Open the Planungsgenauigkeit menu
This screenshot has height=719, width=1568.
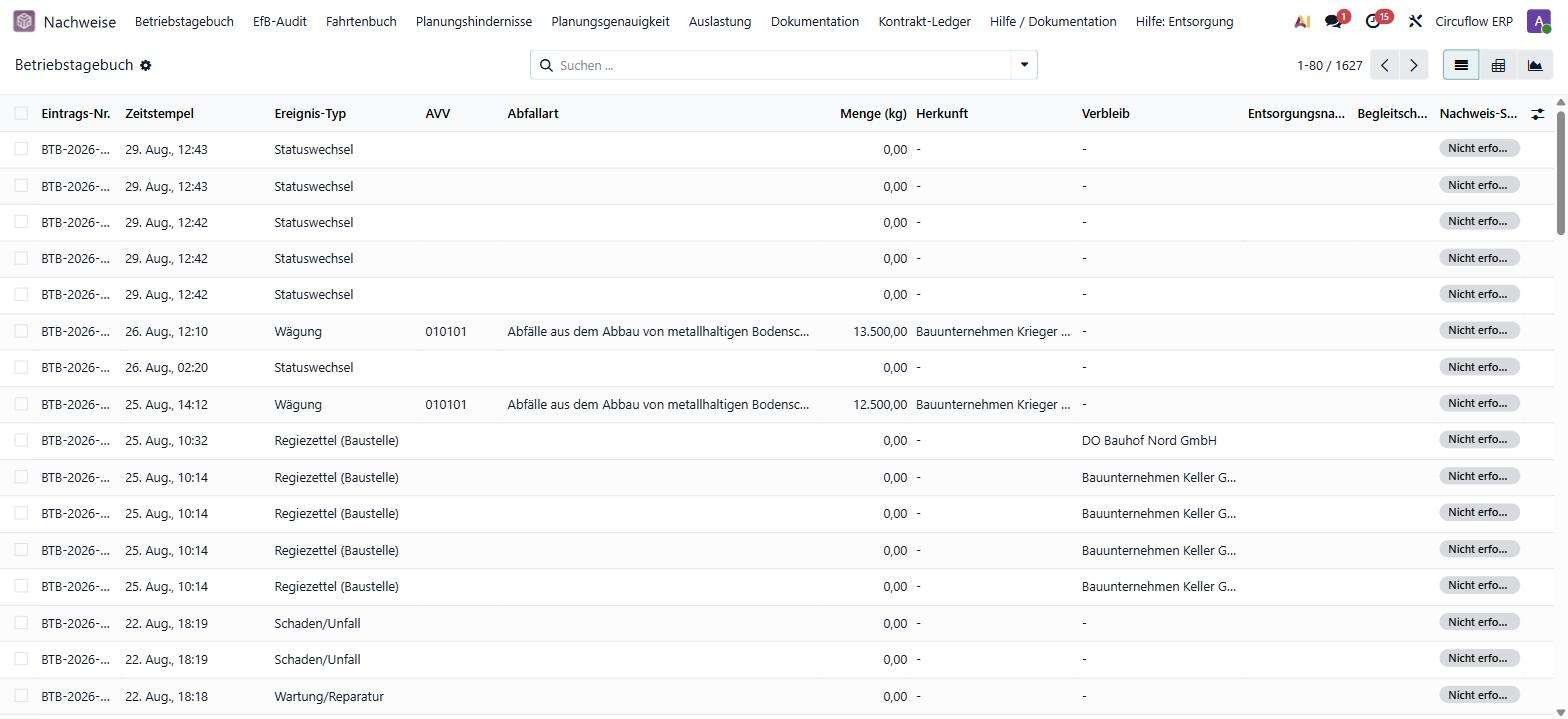pyautogui.click(x=610, y=21)
